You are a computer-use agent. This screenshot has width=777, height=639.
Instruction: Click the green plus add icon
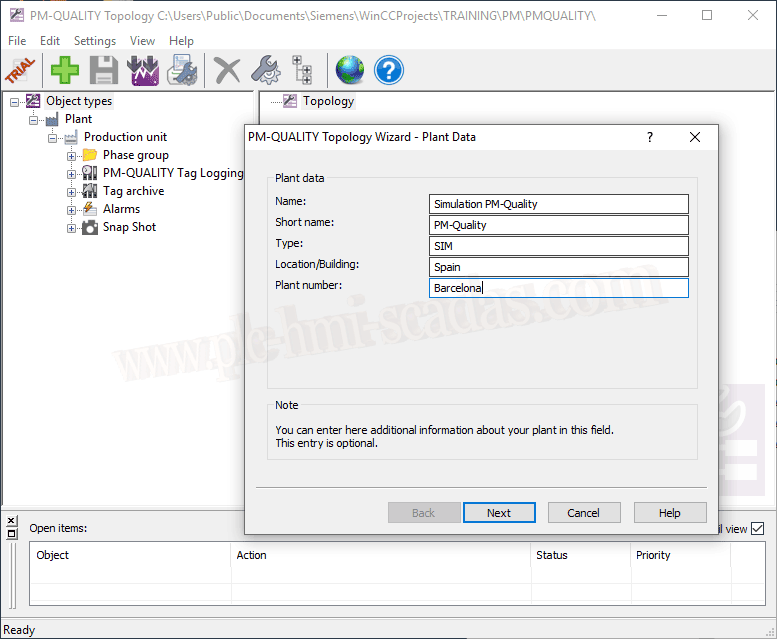click(x=65, y=70)
